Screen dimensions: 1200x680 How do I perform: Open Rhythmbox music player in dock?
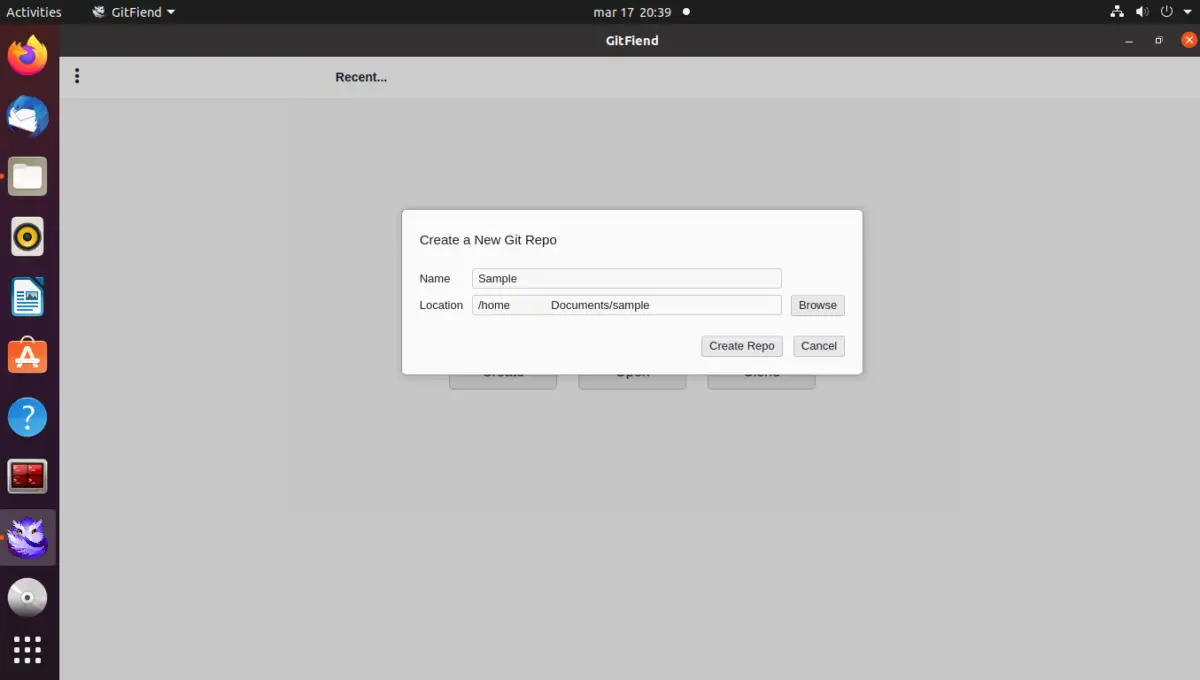tap(28, 237)
